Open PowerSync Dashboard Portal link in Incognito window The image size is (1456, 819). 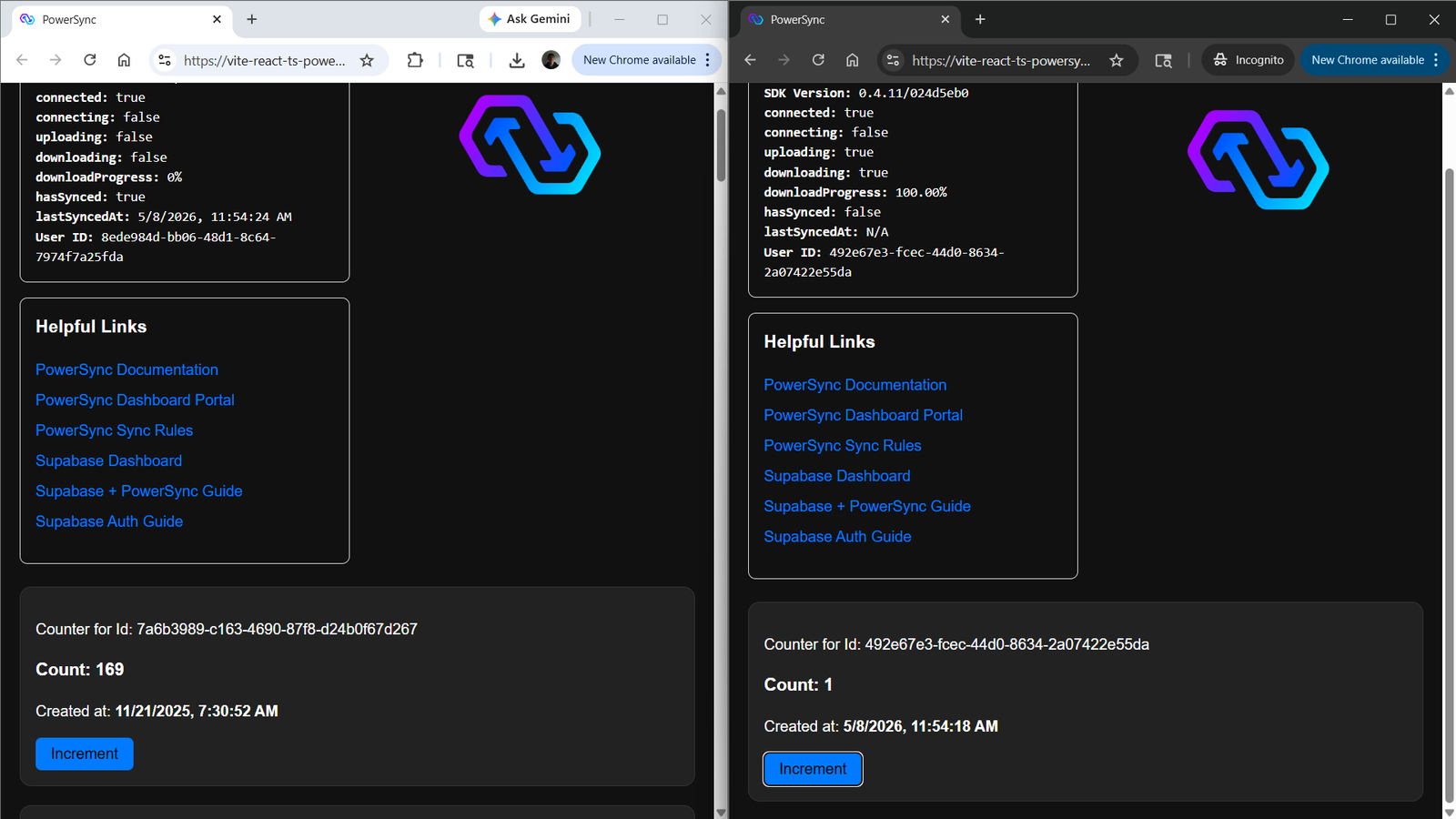[x=863, y=415]
